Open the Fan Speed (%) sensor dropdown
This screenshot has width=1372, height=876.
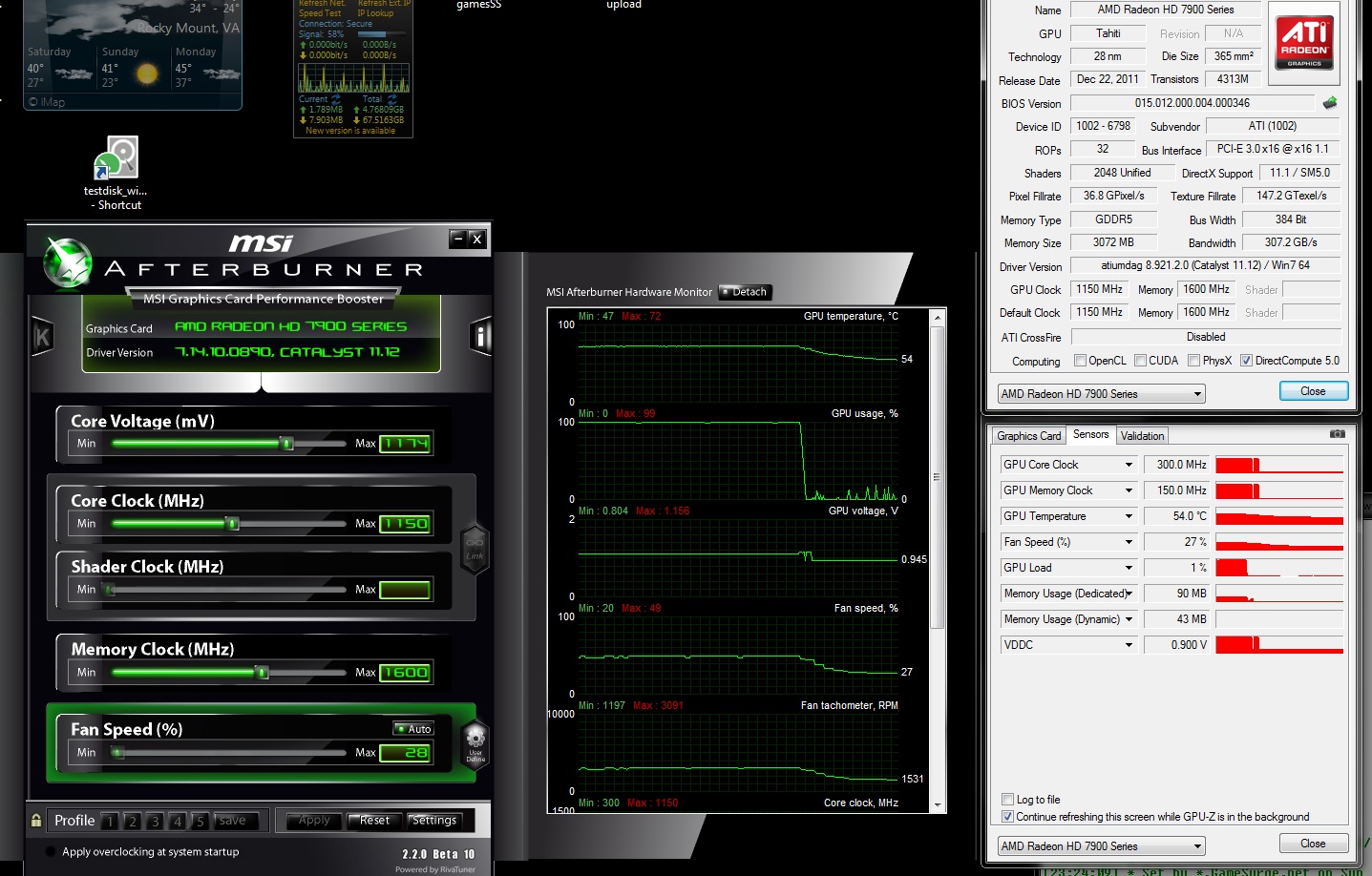tap(1129, 542)
